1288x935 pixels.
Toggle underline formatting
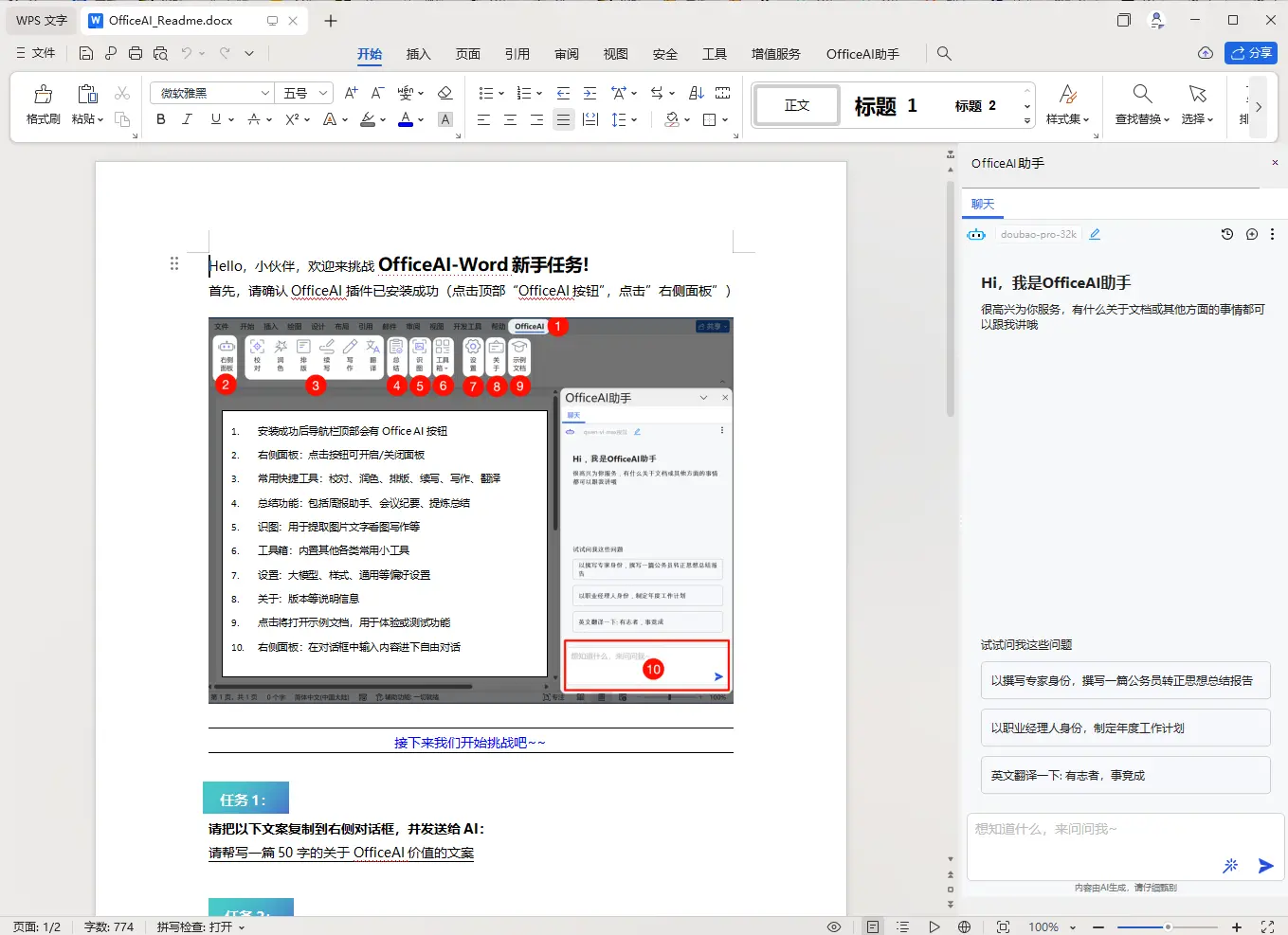coord(212,118)
